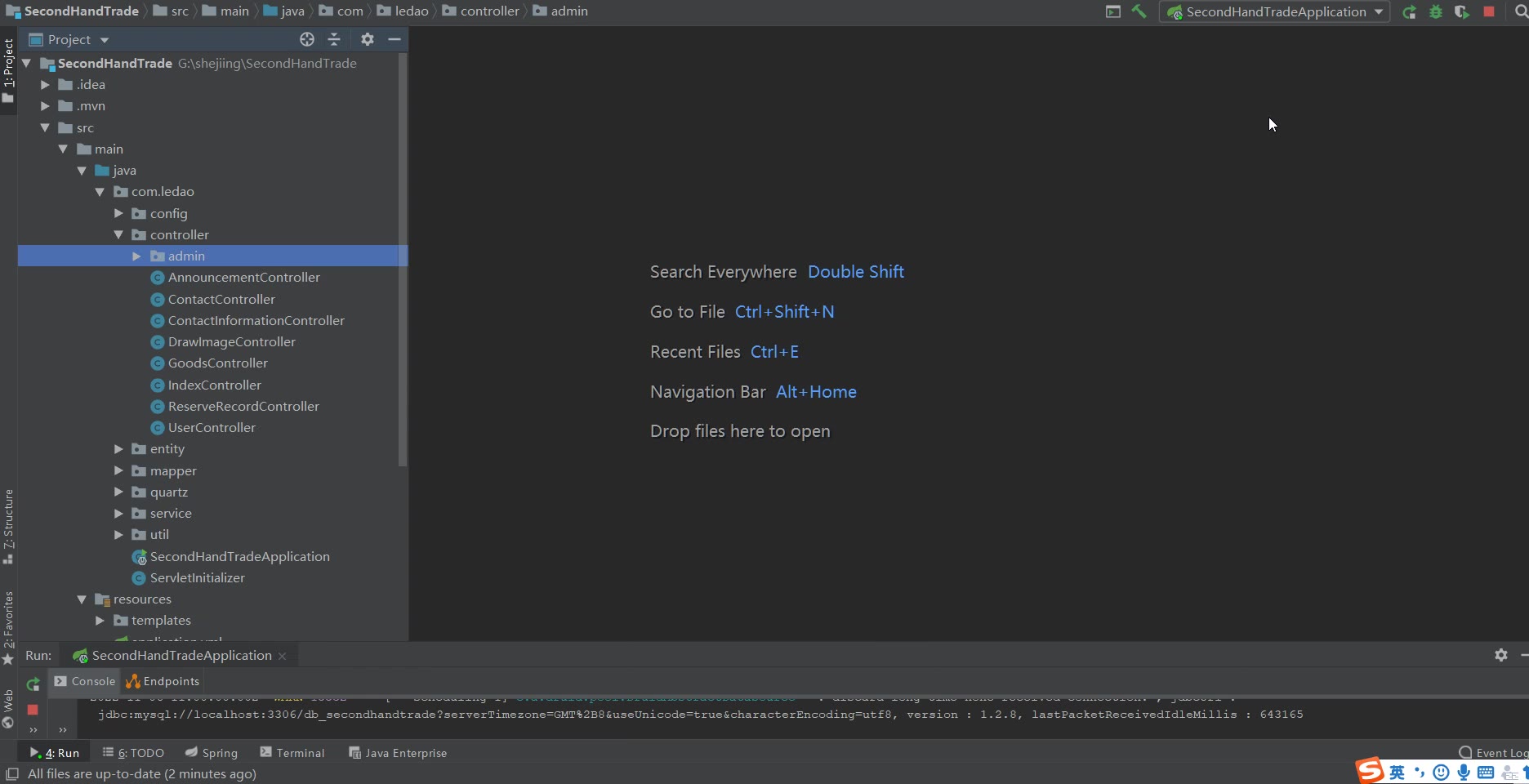Screen dimensions: 1529x784
Task: Expand the admin folder in the tree
Action: pos(136,256)
